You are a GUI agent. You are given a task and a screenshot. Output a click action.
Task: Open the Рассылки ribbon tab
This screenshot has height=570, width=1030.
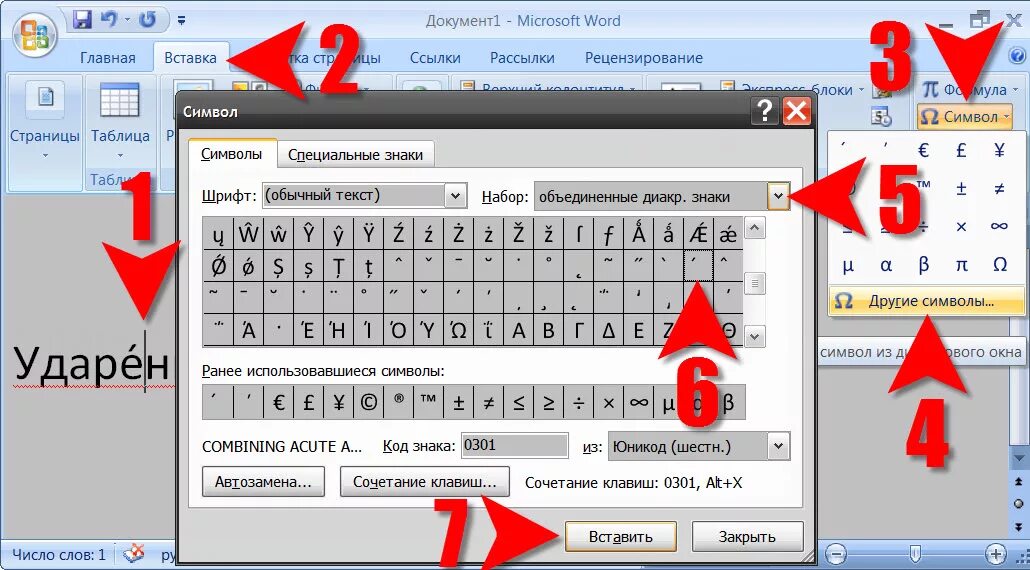522,58
